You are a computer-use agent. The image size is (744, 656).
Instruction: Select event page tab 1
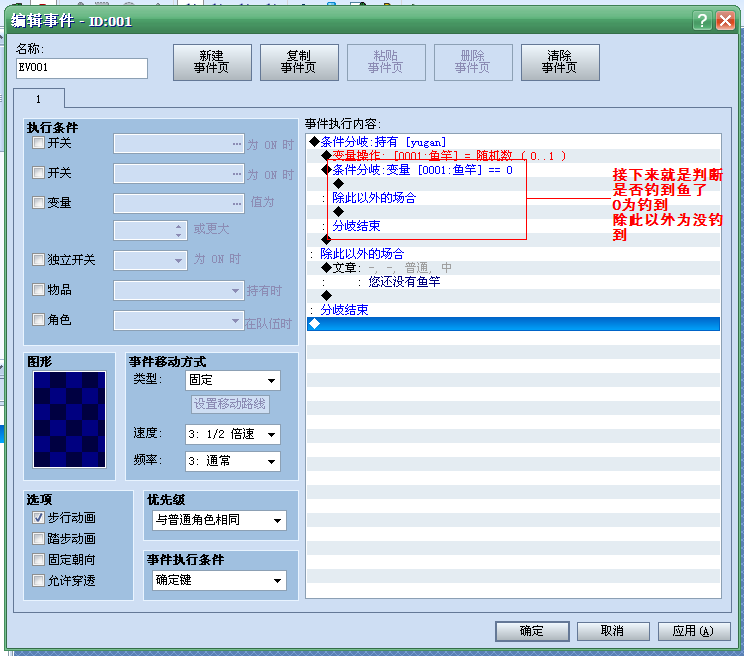pos(39,99)
